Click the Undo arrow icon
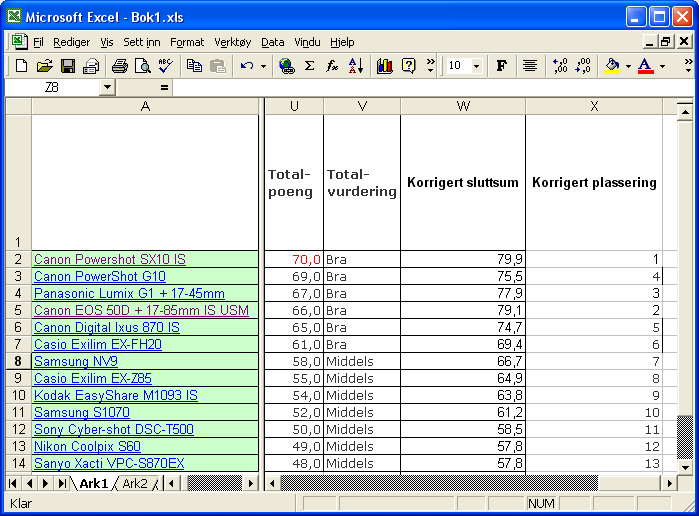 click(247, 66)
